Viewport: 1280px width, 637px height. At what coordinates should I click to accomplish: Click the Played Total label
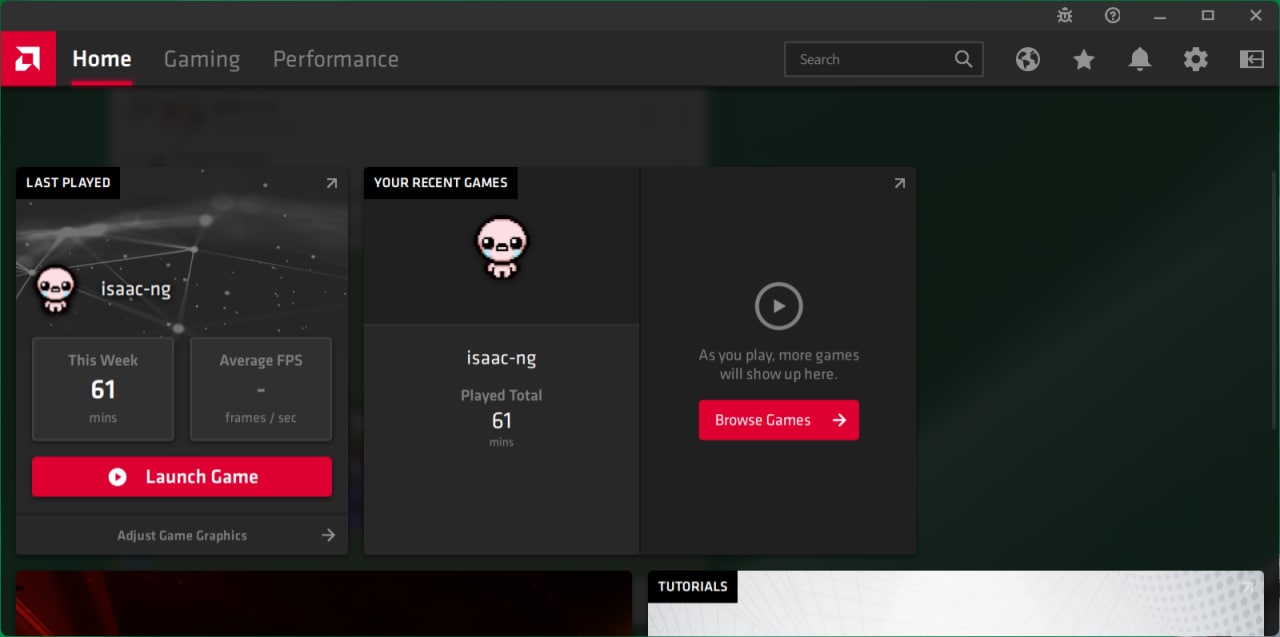[x=502, y=395]
